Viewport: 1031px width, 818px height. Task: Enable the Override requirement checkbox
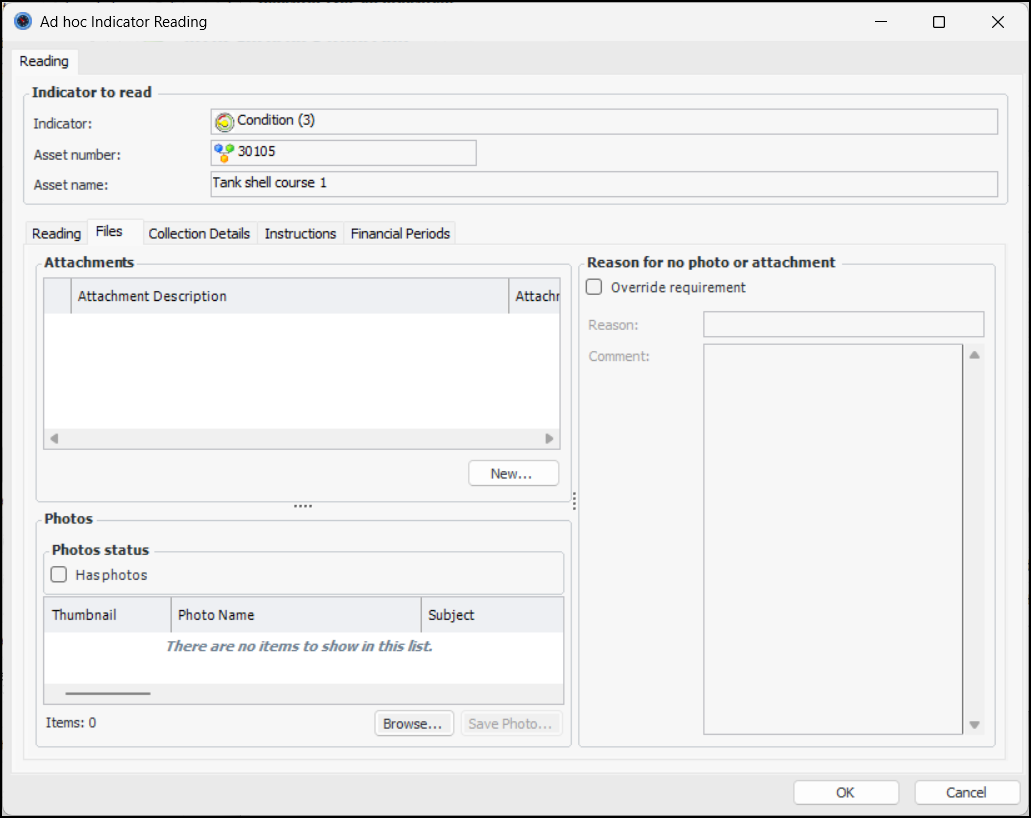pyautogui.click(x=594, y=287)
